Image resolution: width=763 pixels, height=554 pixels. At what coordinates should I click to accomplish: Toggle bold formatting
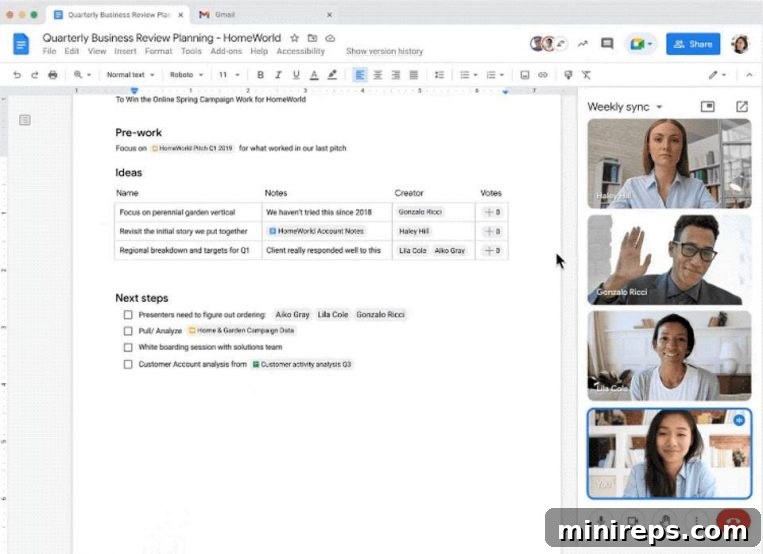(260, 74)
